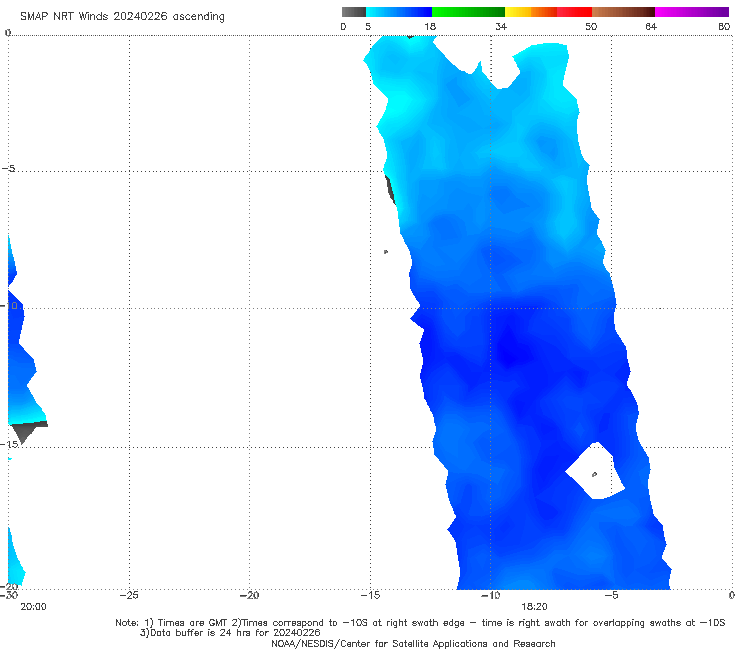The width and height of the screenshot is (740, 650).
Task: Click the '50' label under the color bar
Action: click(x=591, y=27)
